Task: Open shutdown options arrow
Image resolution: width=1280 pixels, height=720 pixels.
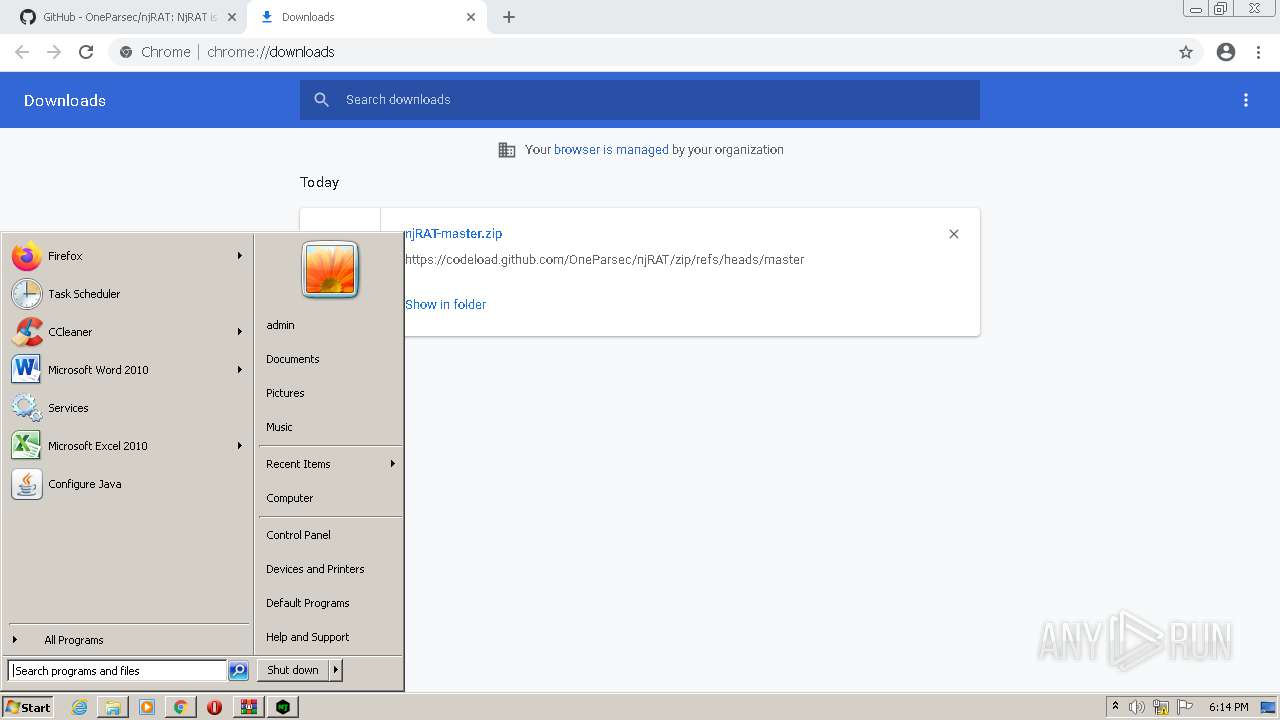Action: [x=336, y=670]
